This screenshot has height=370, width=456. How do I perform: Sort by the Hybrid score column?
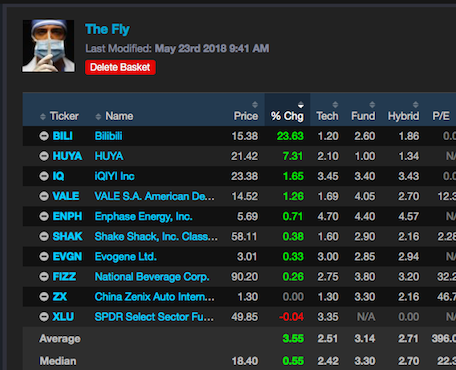click(x=403, y=112)
